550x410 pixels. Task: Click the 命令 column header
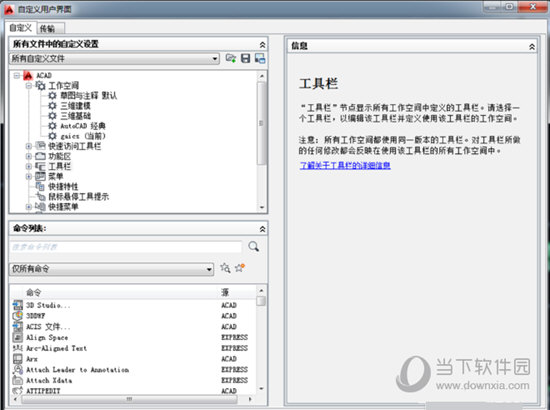click(34, 292)
